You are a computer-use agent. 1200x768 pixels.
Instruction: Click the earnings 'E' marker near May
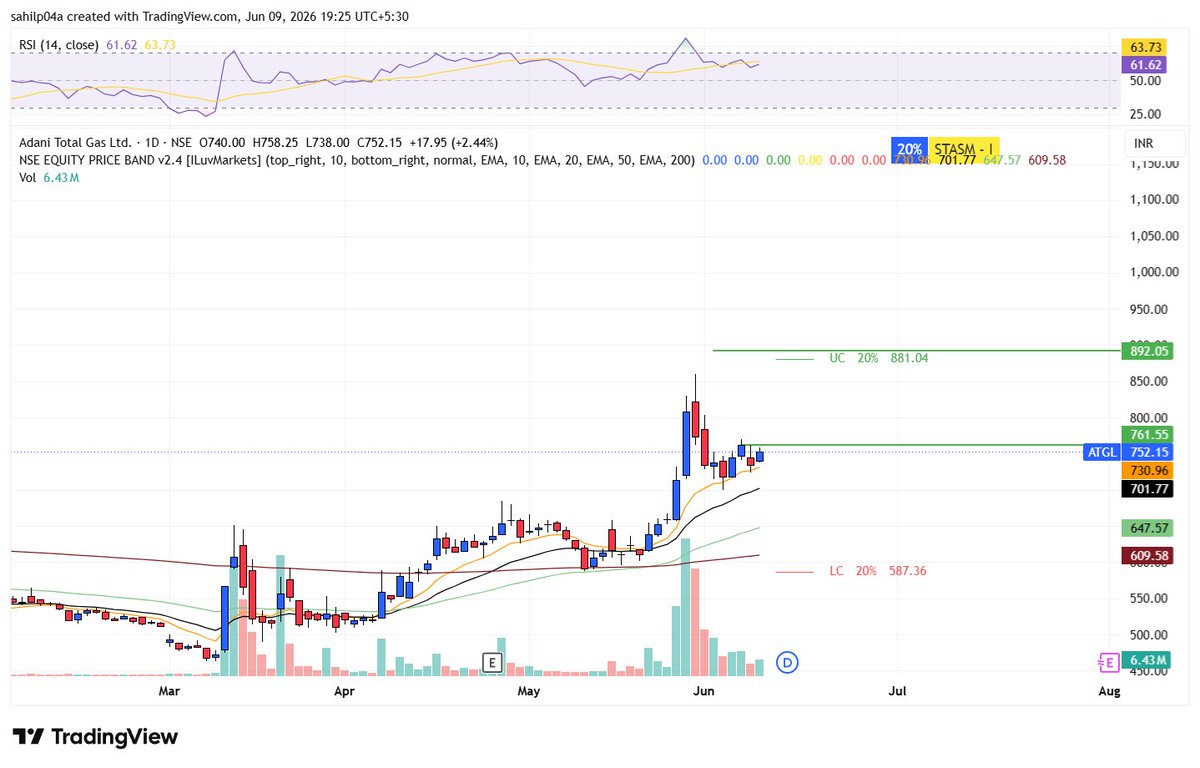(491, 662)
